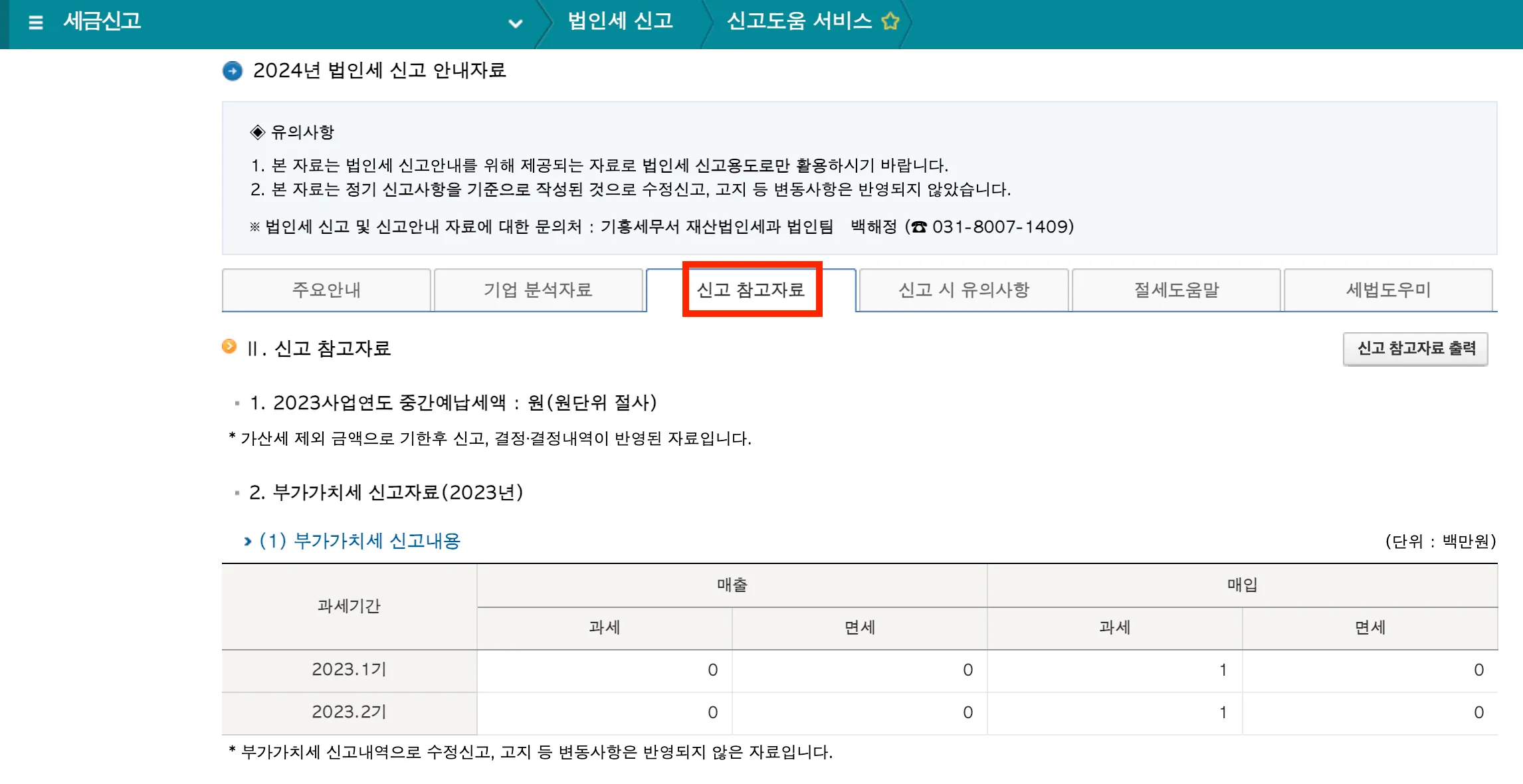Open the 세법도우미 tab

(1389, 290)
